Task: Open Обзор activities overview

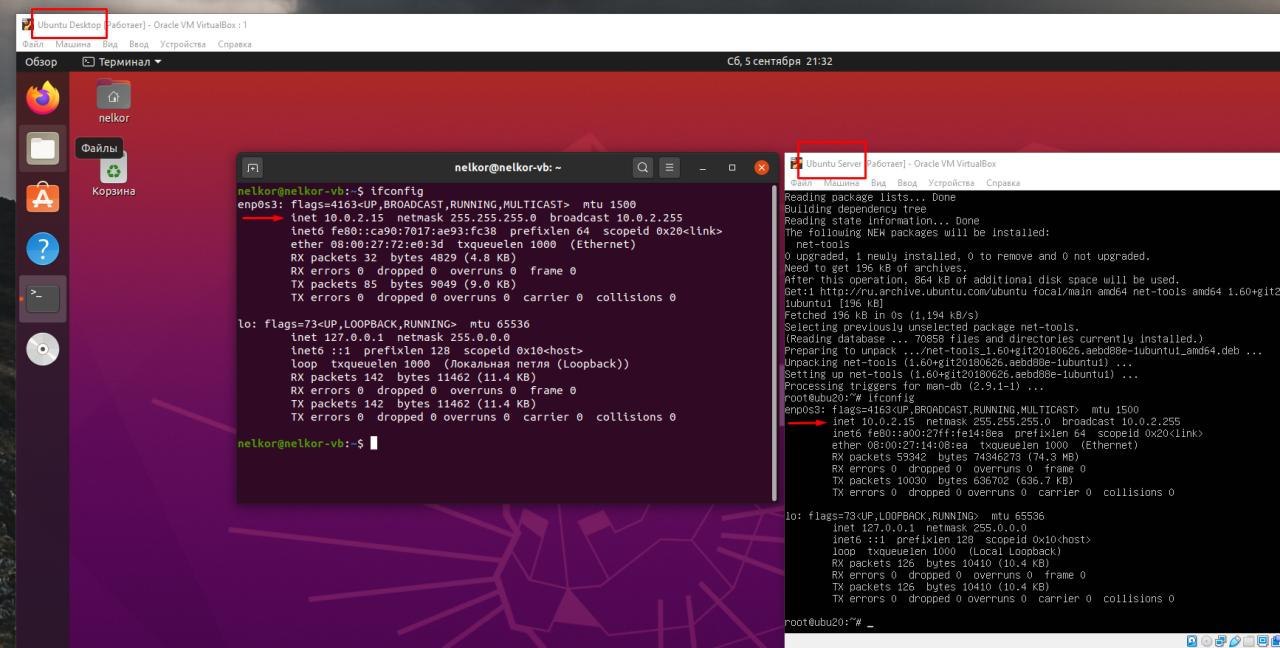Action: tap(41, 61)
